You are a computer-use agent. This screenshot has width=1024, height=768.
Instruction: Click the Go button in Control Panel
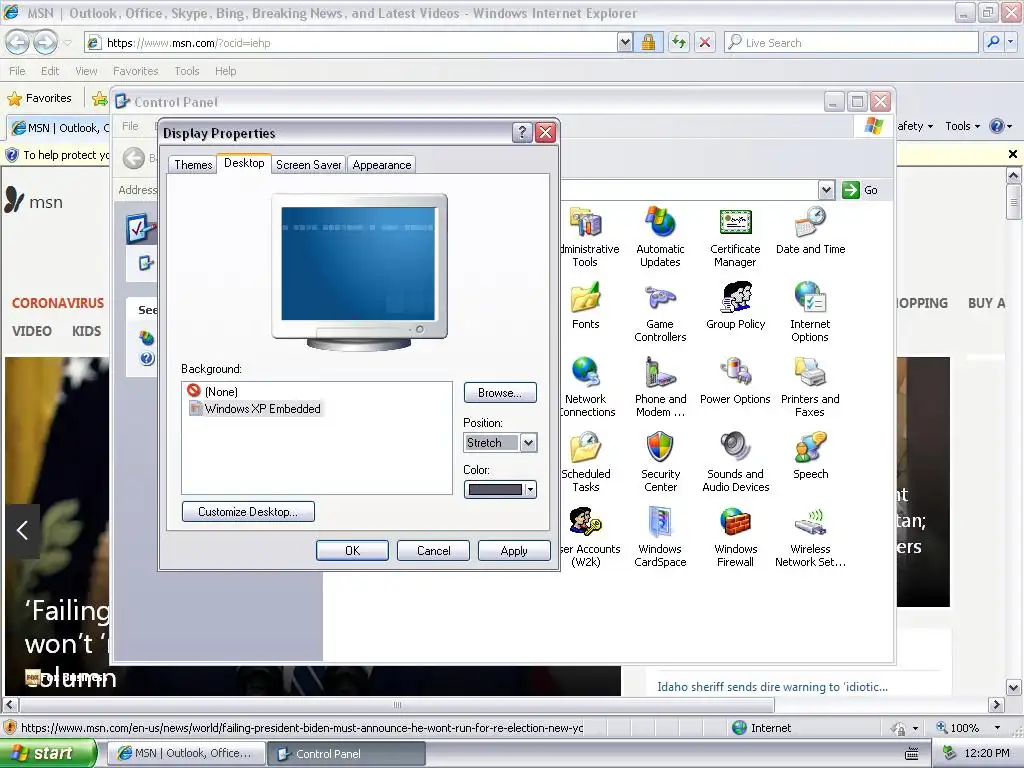861,190
